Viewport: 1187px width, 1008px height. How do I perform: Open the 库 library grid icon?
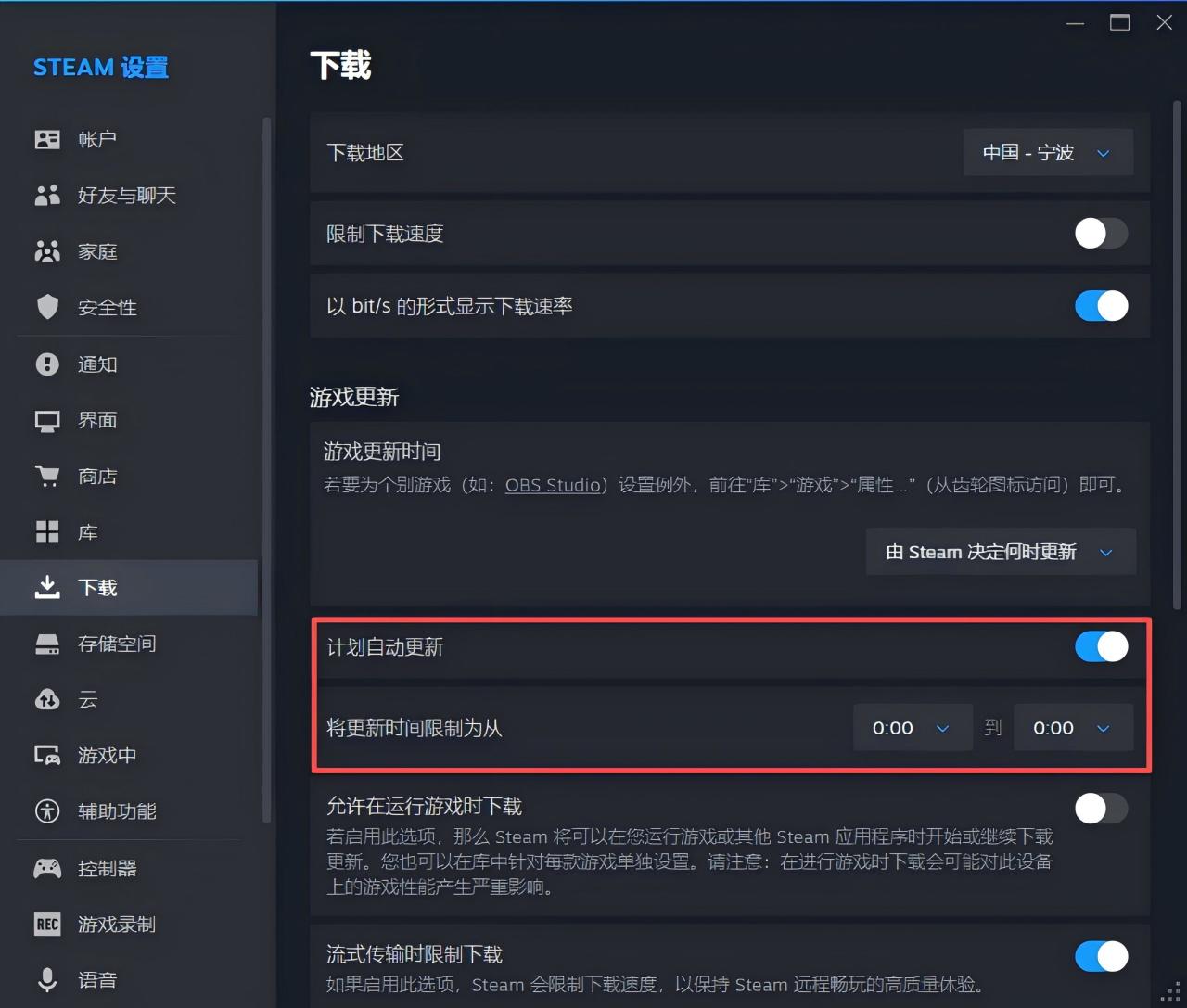click(47, 532)
